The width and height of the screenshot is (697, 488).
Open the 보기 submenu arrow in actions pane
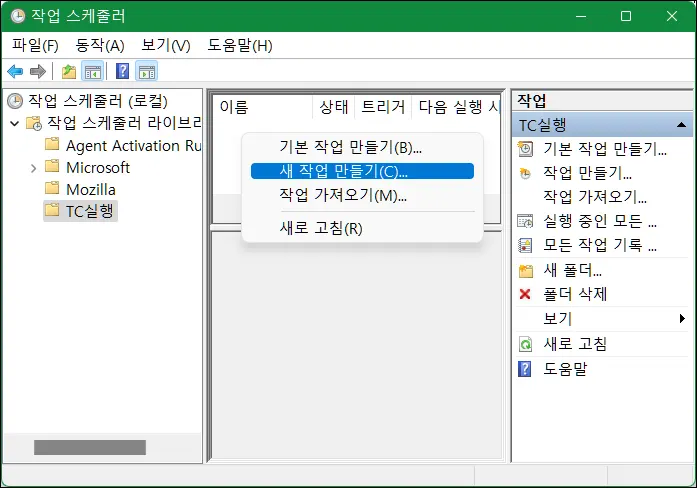pos(682,318)
